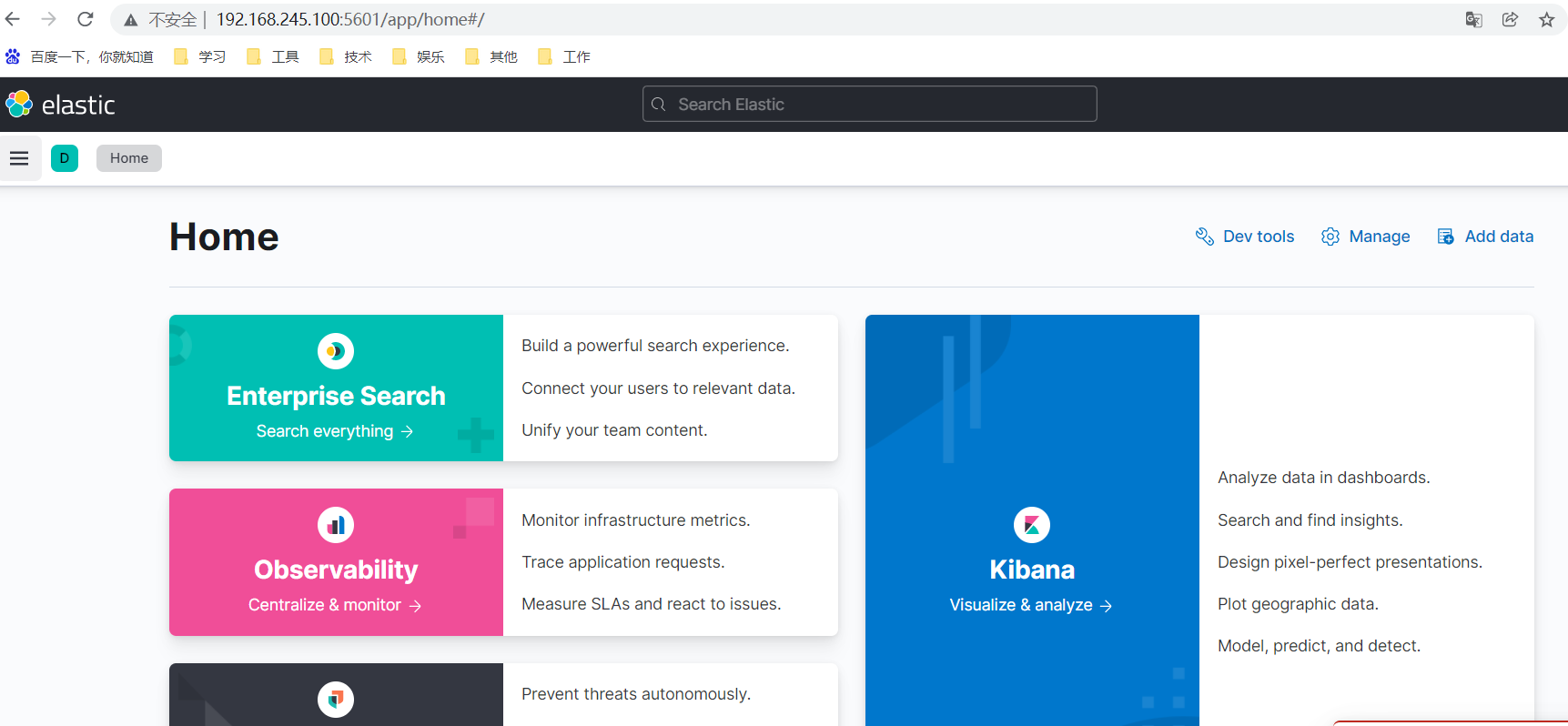Open the 学习 bookmark folder
Viewport: 1568px width, 726px height.
tap(200, 56)
